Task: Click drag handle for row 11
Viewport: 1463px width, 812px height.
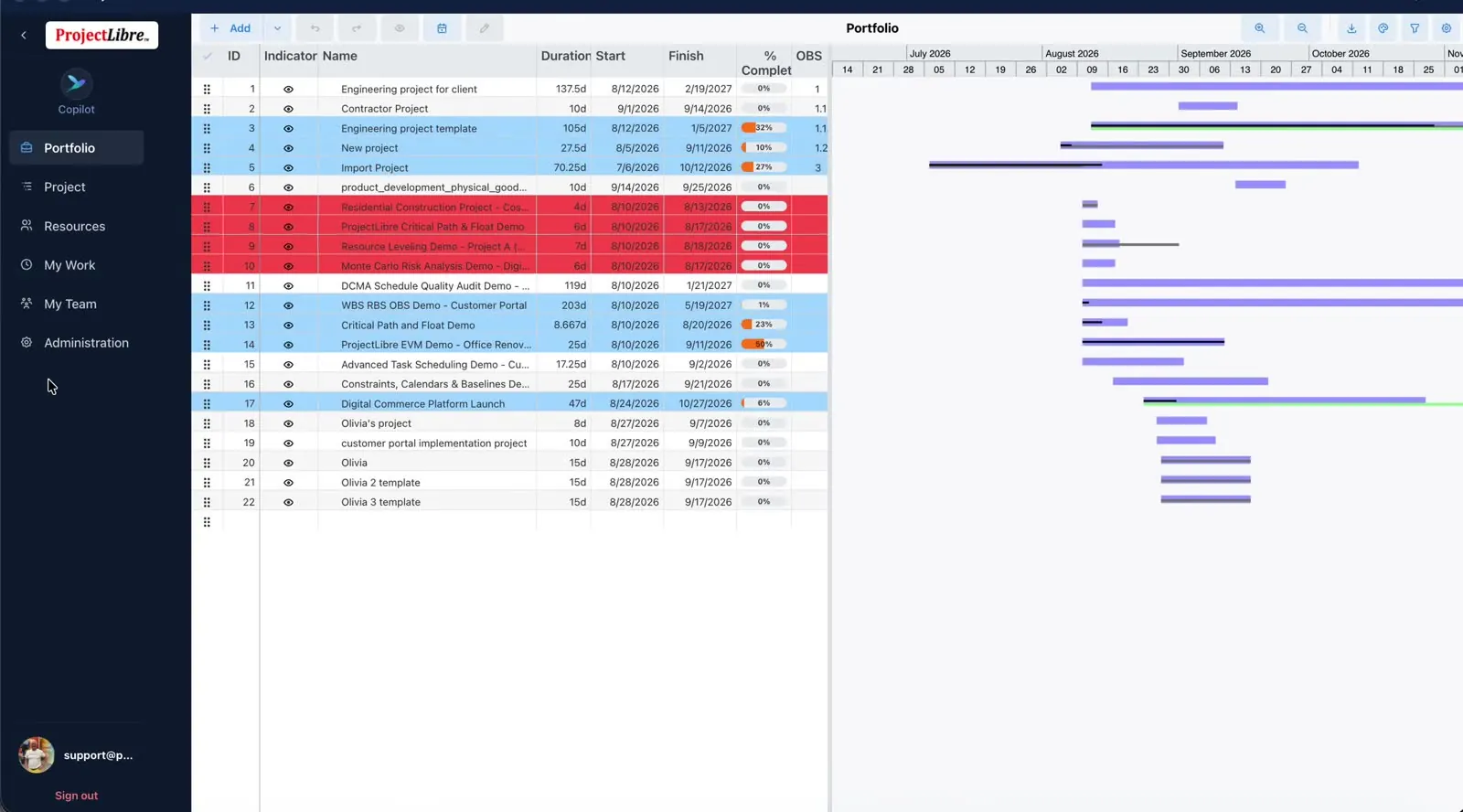Action: [207, 285]
